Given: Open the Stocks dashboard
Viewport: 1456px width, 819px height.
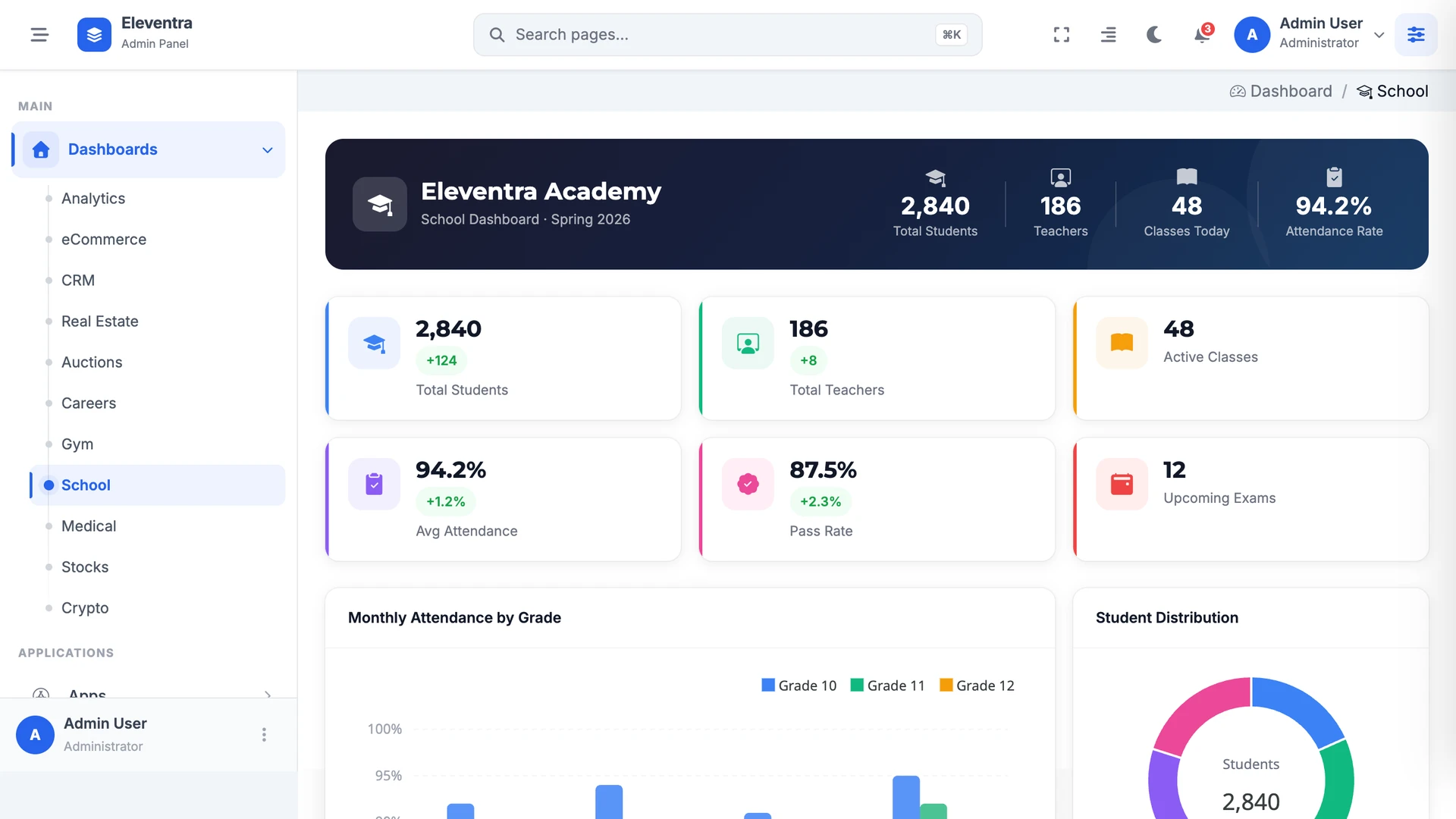Looking at the screenshot, I should click(85, 567).
